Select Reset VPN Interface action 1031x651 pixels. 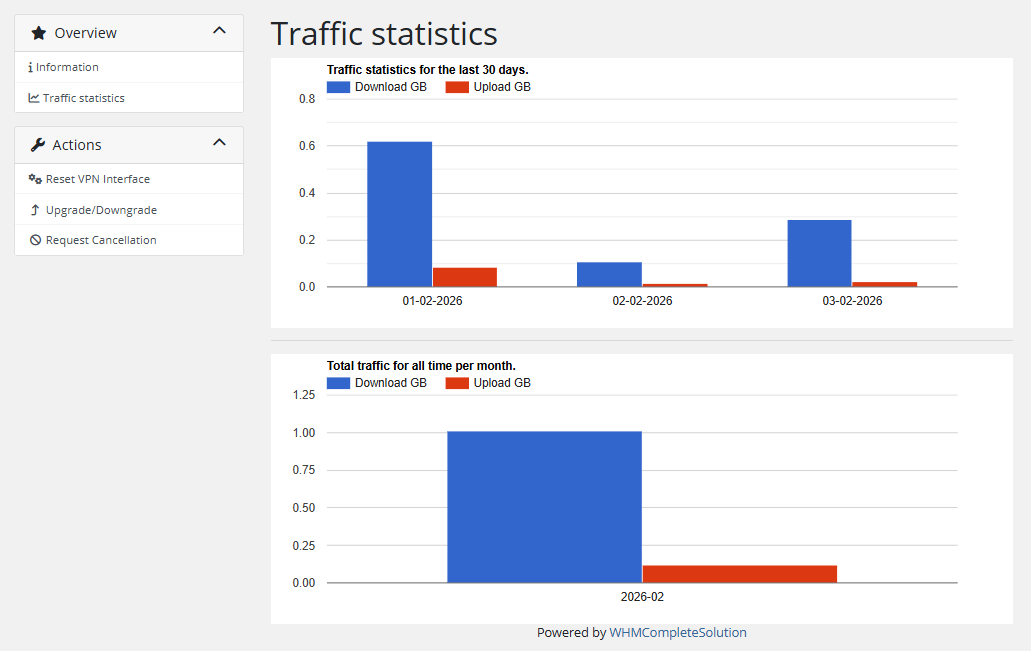tap(98, 179)
